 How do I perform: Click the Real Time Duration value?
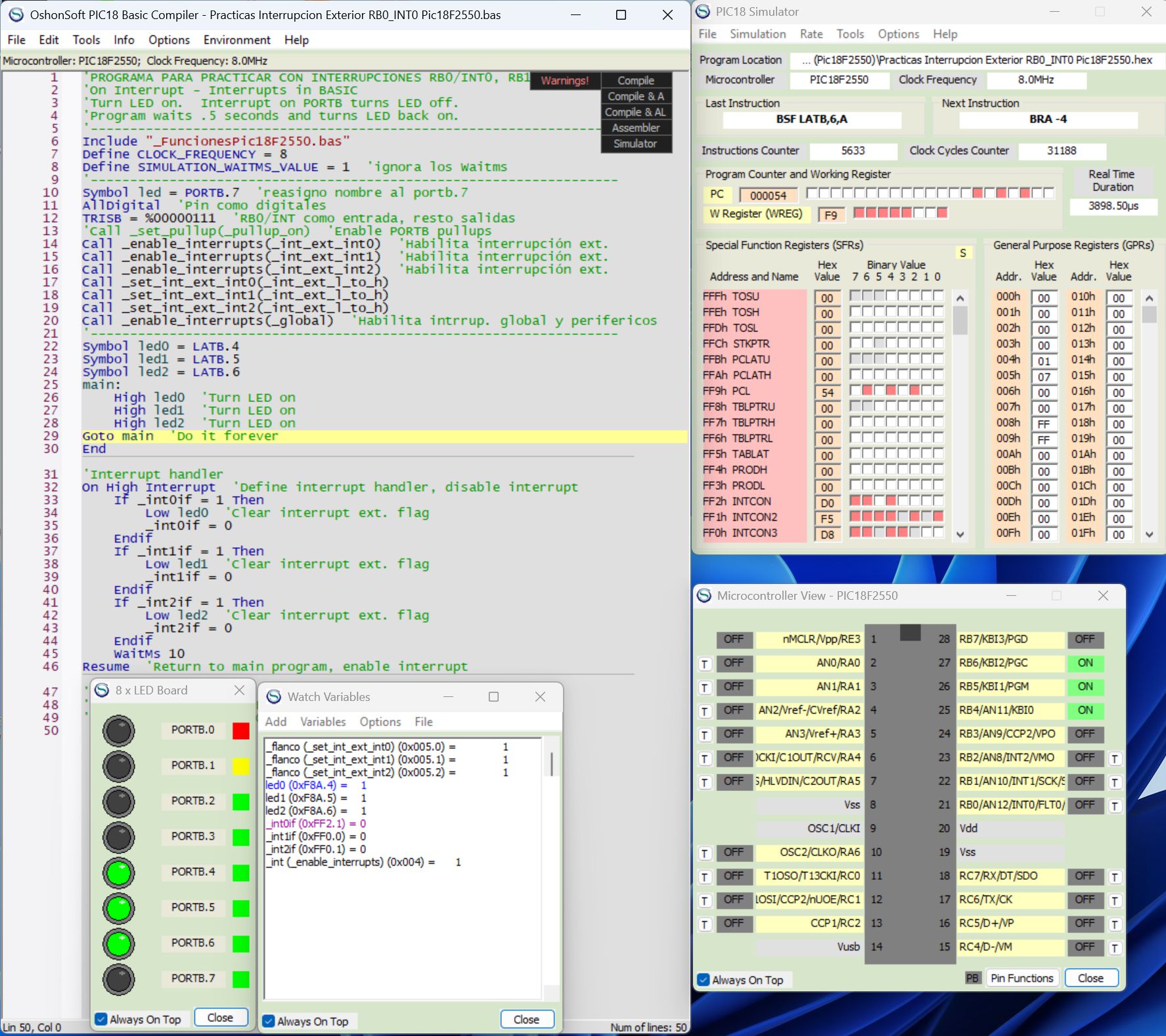point(1113,206)
